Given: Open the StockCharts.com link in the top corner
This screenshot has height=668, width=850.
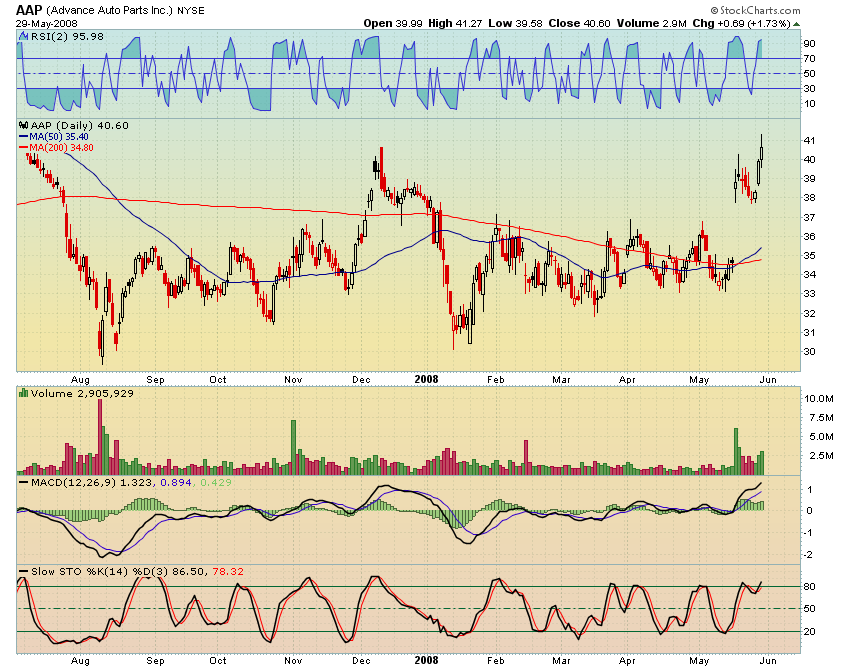Looking at the screenshot, I should click(x=755, y=10).
